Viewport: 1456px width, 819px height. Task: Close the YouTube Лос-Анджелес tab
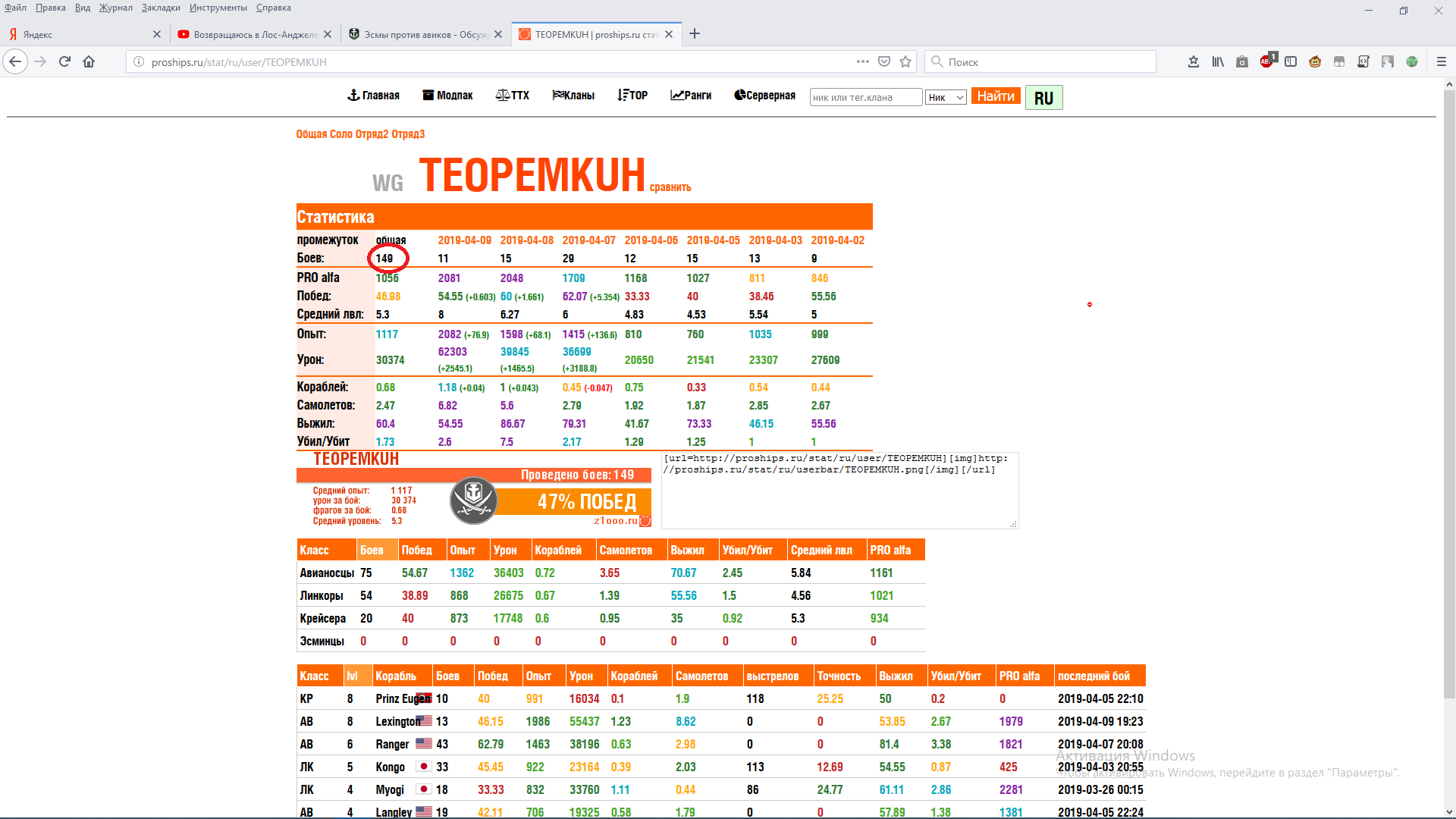click(328, 34)
